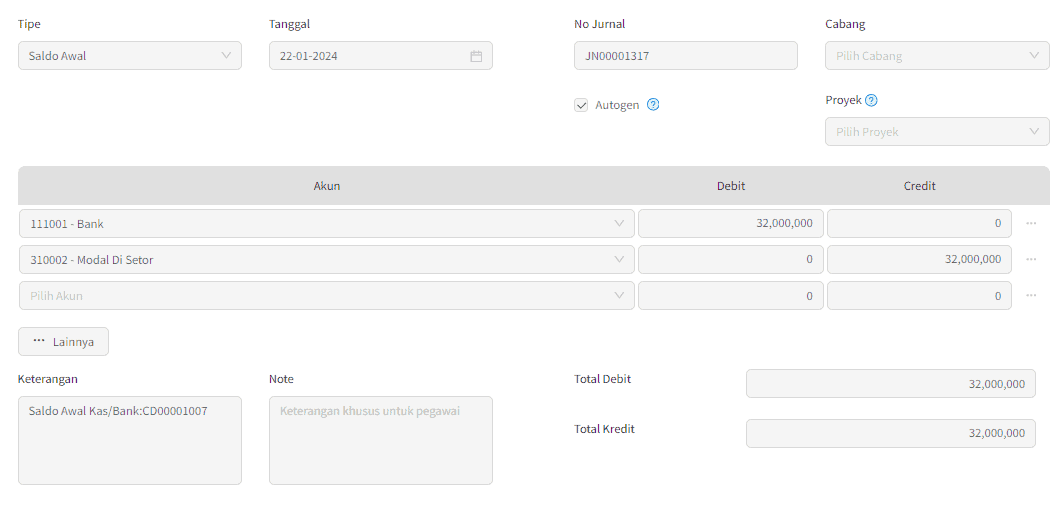Image resolution: width=1064 pixels, height=511 pixels.
Task: Expand the 111001 - Bank account selector
Action: tap(327, 223)
